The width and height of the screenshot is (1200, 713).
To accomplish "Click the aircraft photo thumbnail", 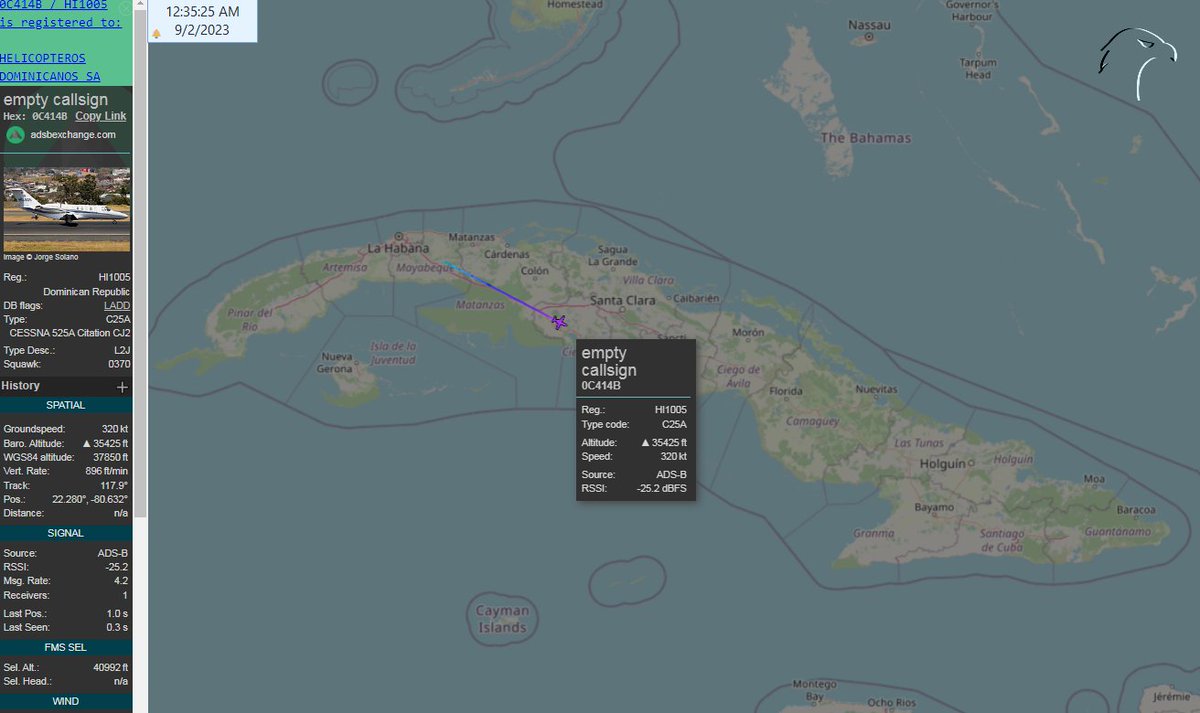I will pyautogui.click(x=66, y=207).
